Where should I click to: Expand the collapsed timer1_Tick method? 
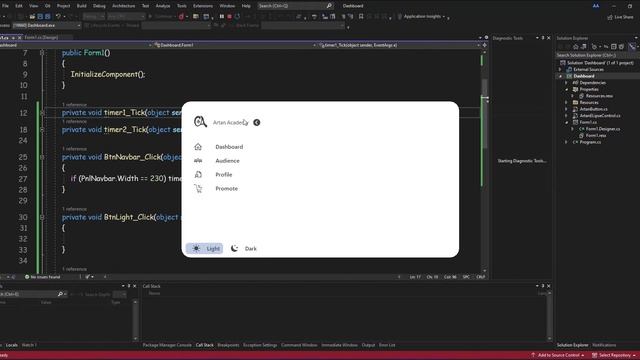(x=42, y=113)
